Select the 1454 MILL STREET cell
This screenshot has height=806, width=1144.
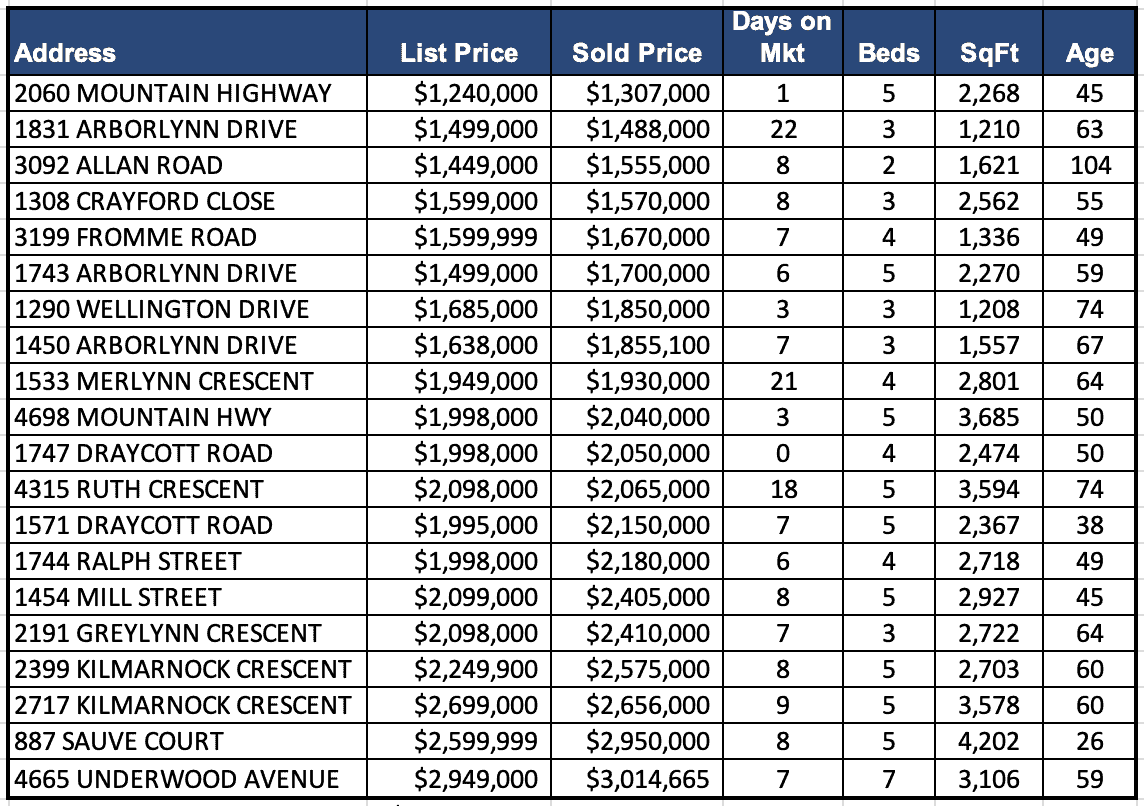(118, 598)
